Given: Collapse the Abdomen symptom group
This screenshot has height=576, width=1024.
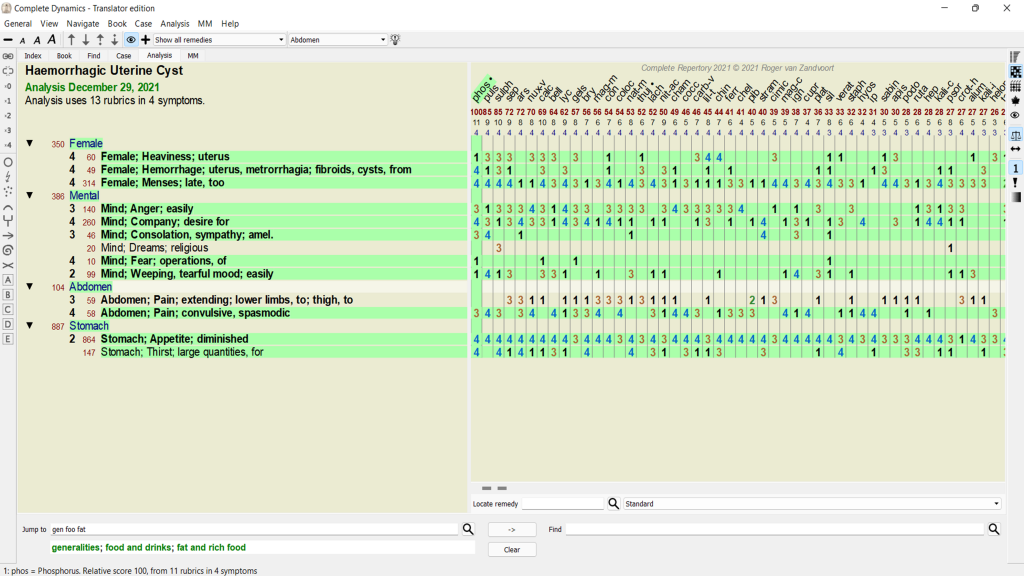Looking at the screenshot, I should tap(29, 286).
